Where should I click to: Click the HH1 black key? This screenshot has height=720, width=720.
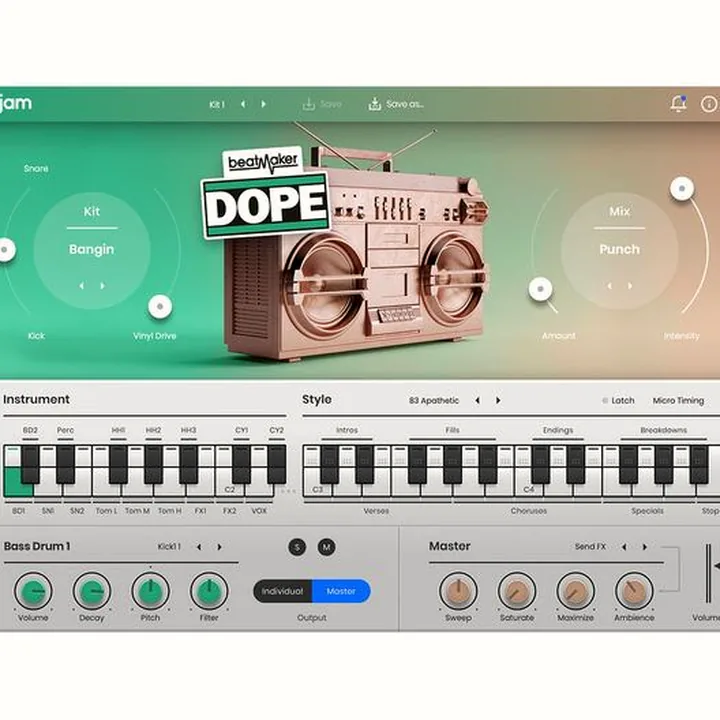click(118, 464)
